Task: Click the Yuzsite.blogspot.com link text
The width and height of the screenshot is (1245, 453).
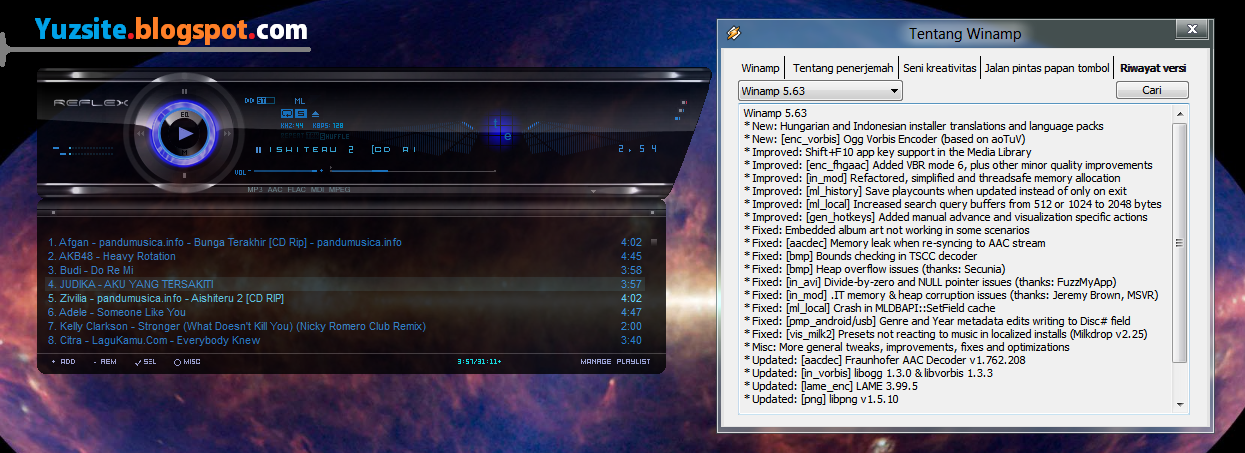Action: [170, 29]
